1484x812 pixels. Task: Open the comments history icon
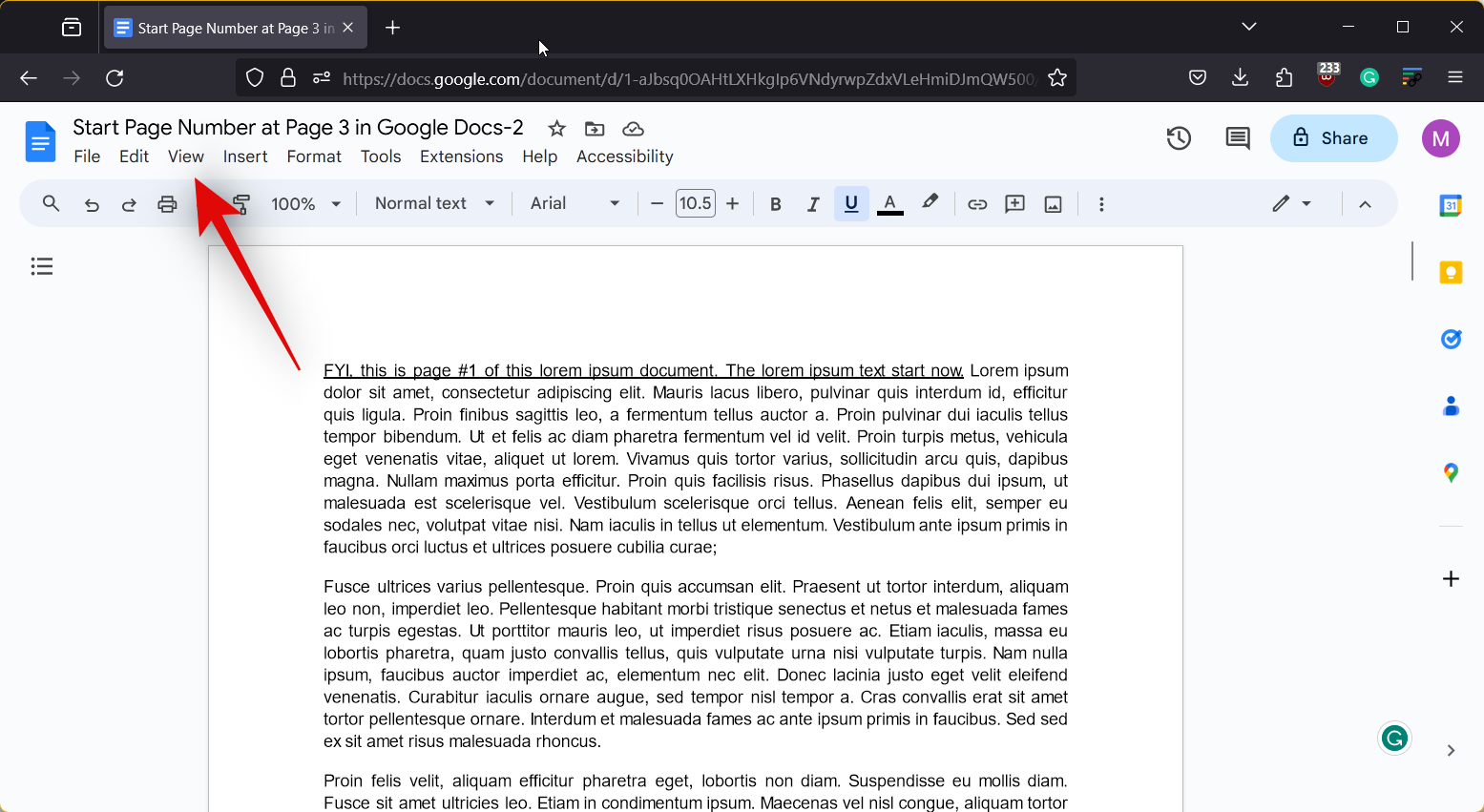(x=1237, y=138)
